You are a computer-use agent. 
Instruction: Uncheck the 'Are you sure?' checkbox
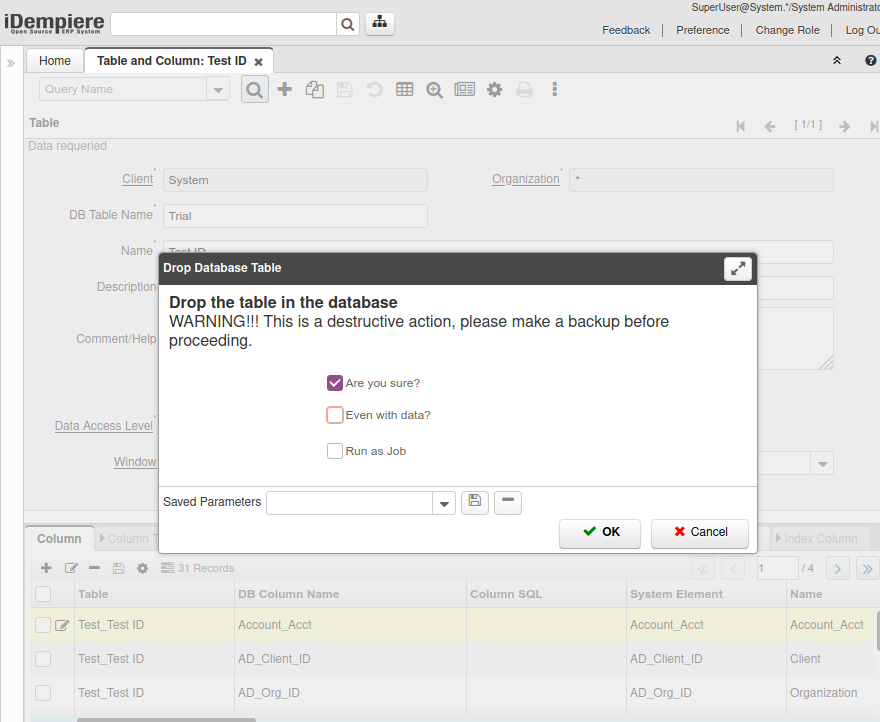click(x=335, y=383)
